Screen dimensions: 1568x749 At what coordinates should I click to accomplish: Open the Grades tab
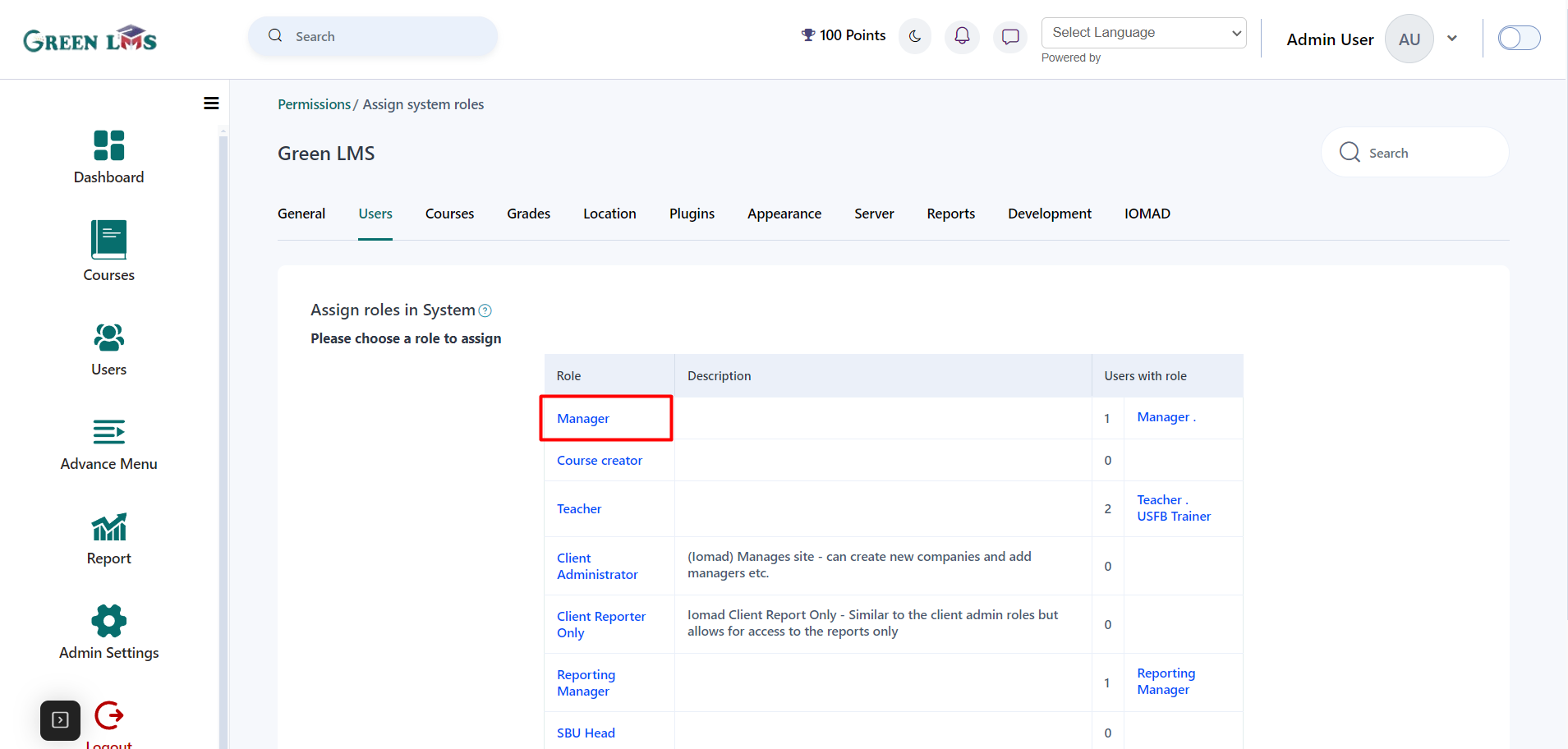point(528,214)
